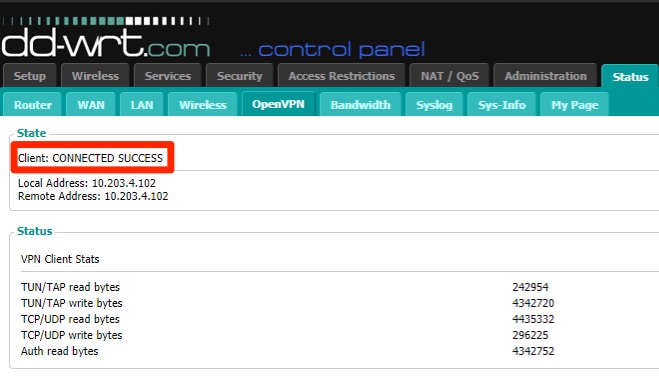659x385 pixels.
Task: View the Syslog sub-tab
Action: click(434, 105)
